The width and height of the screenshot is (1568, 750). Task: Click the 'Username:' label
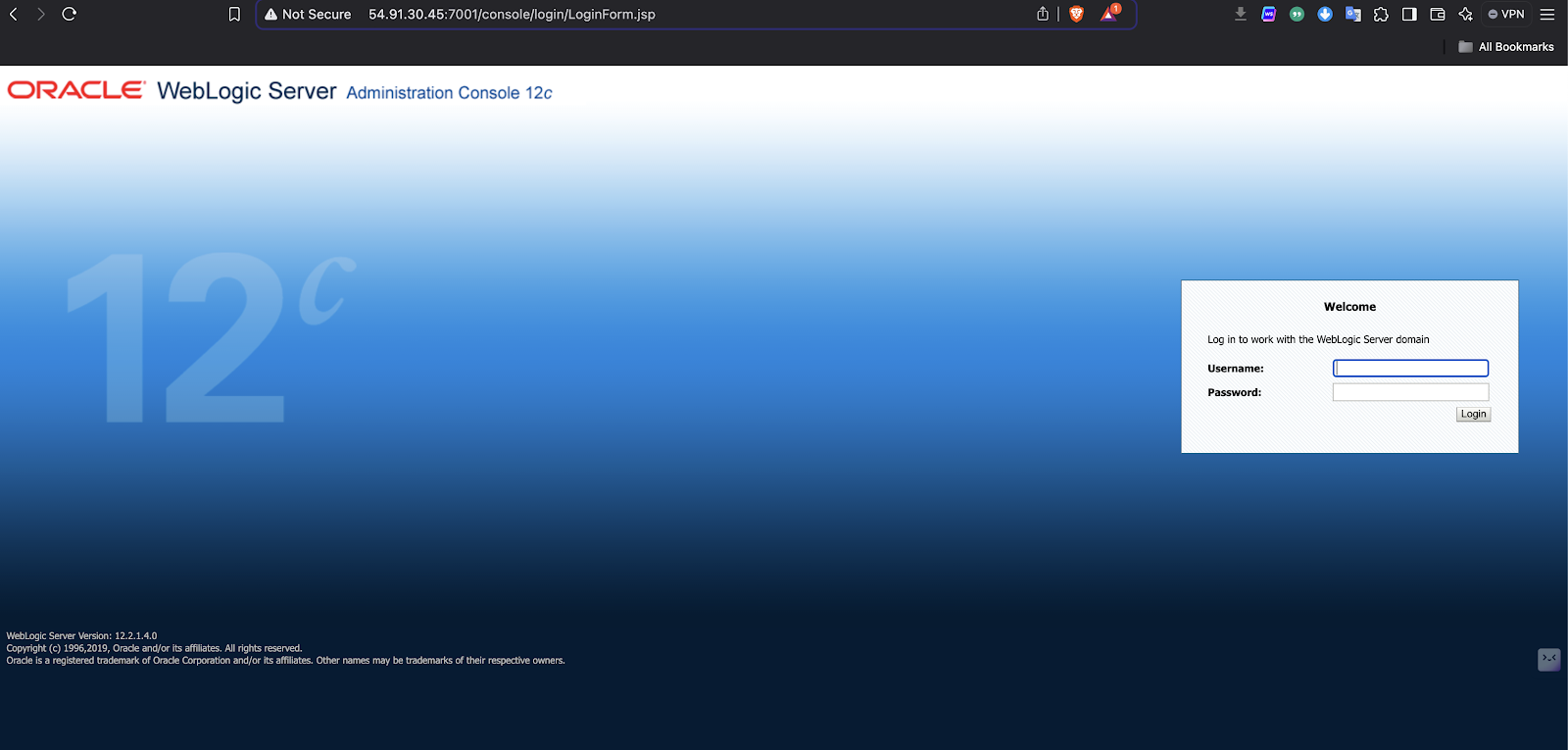[x=1235, y=369]
